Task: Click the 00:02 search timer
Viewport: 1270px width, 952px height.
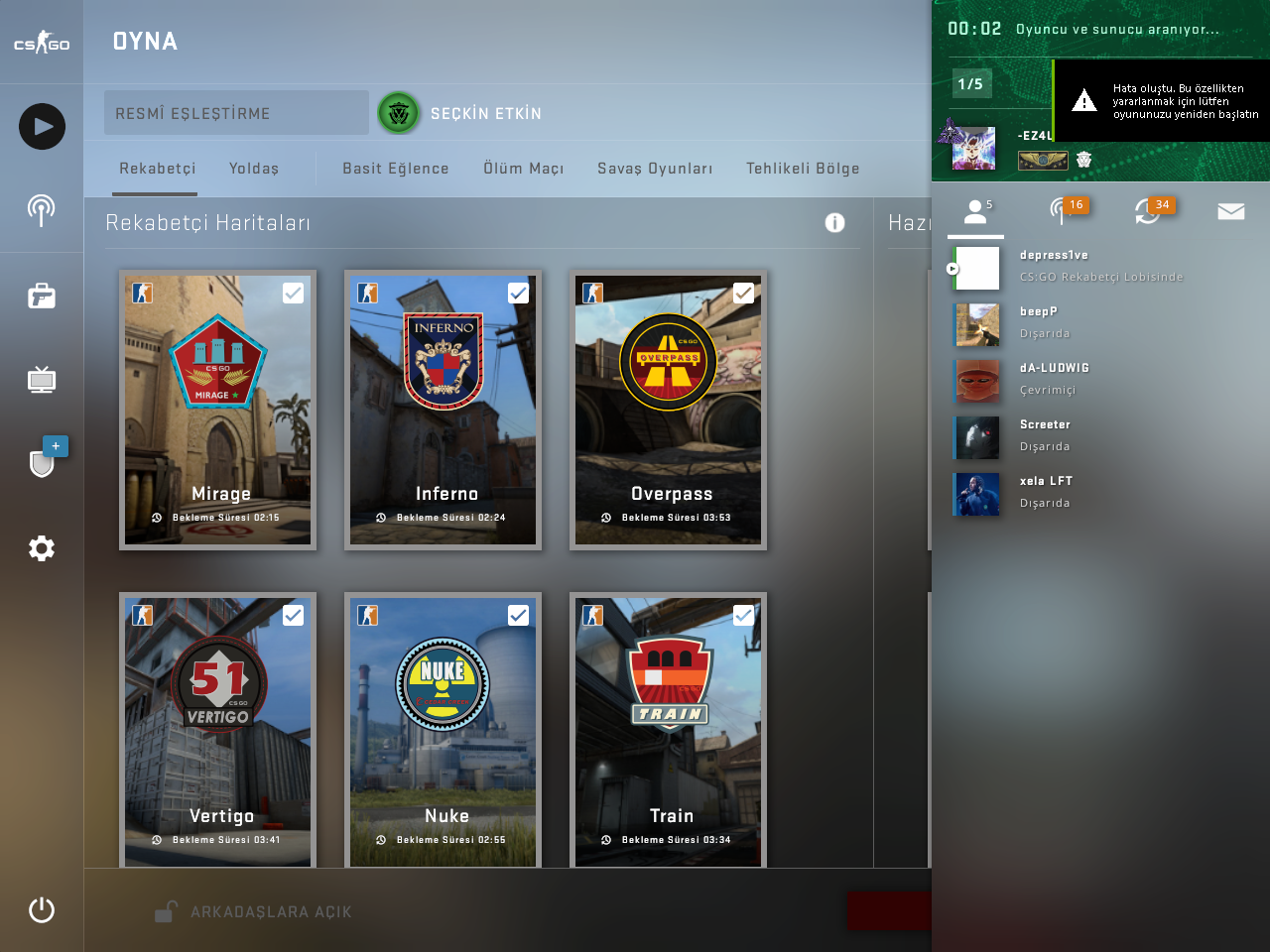Action: point(974,29)
